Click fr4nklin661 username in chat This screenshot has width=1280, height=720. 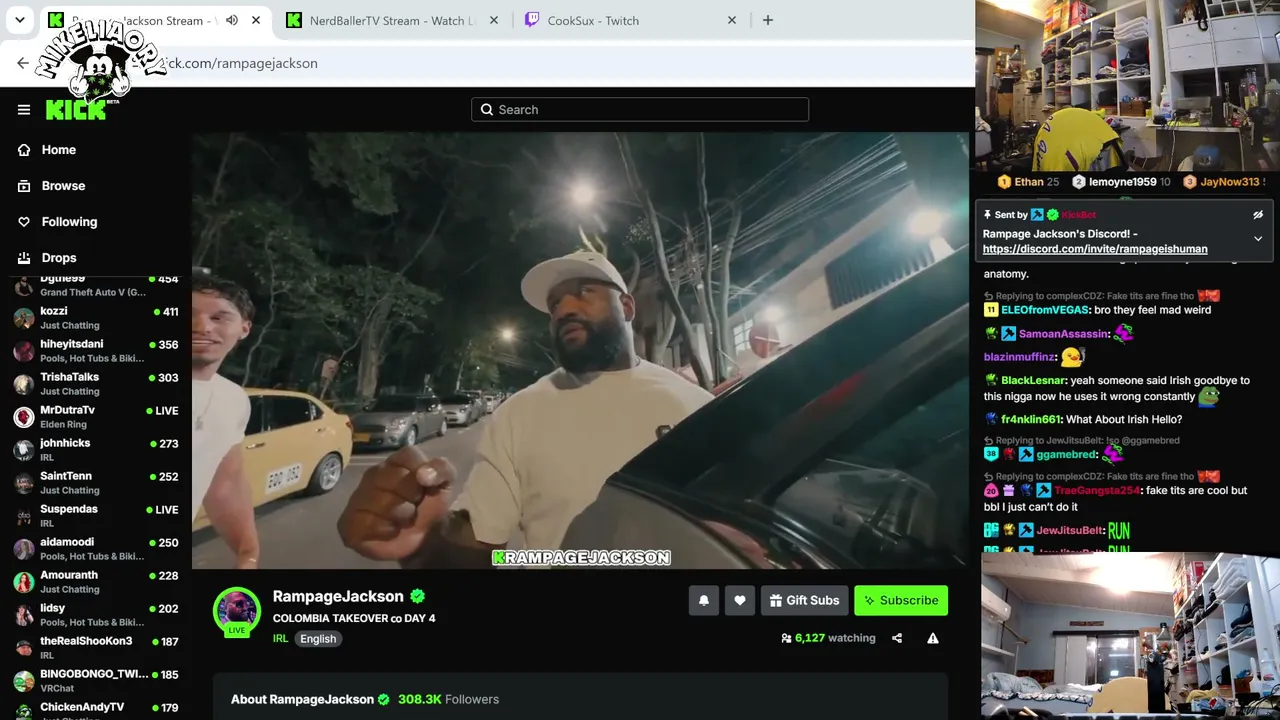(x=1030, y=419)
